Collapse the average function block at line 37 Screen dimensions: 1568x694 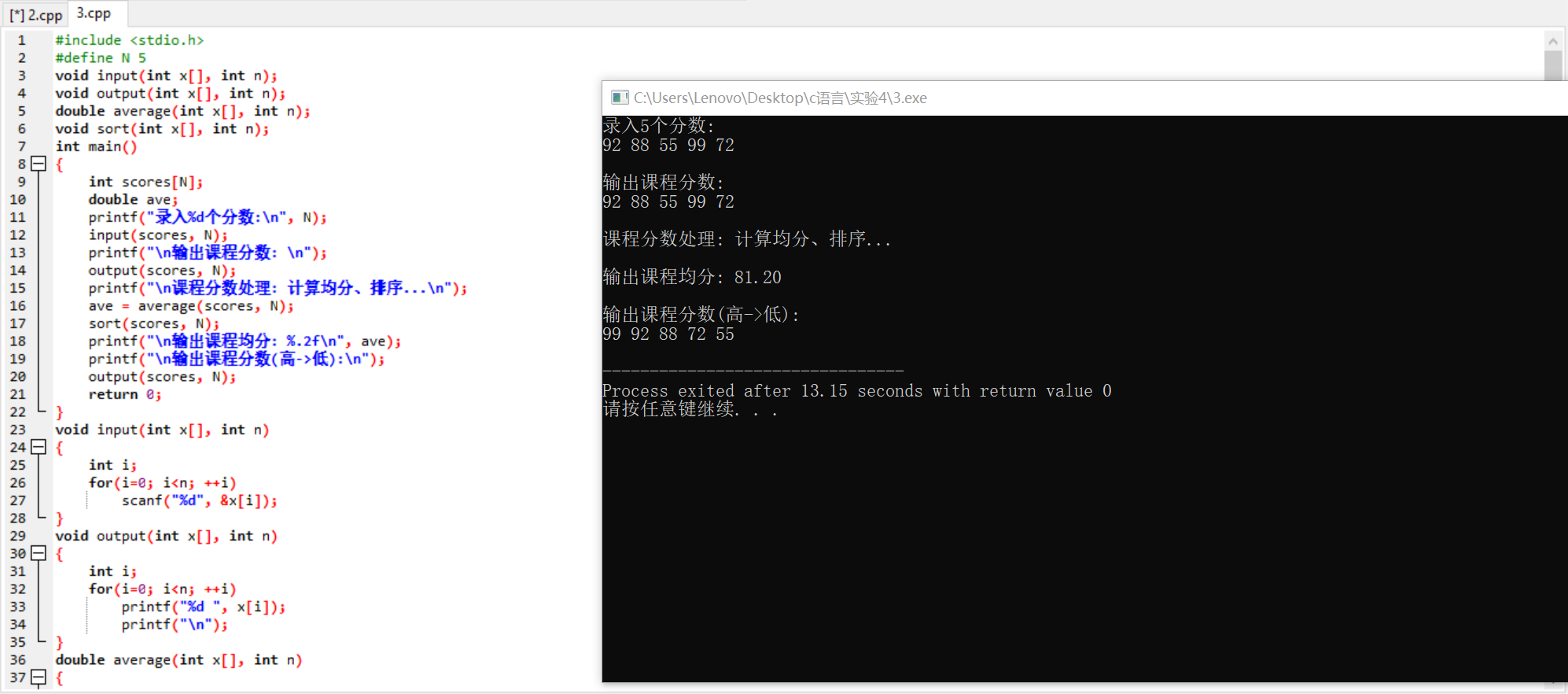click(x=38, y=677)
